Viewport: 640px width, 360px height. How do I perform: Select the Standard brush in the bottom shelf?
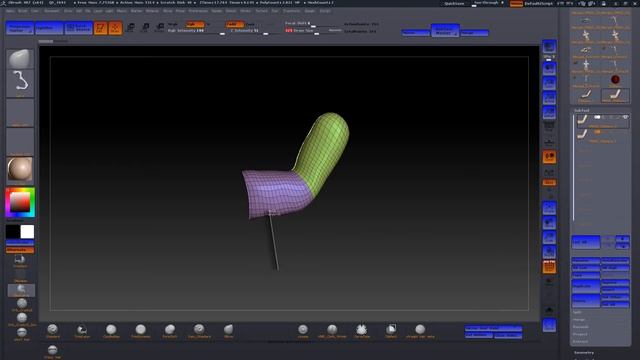[x=53, y=331]
